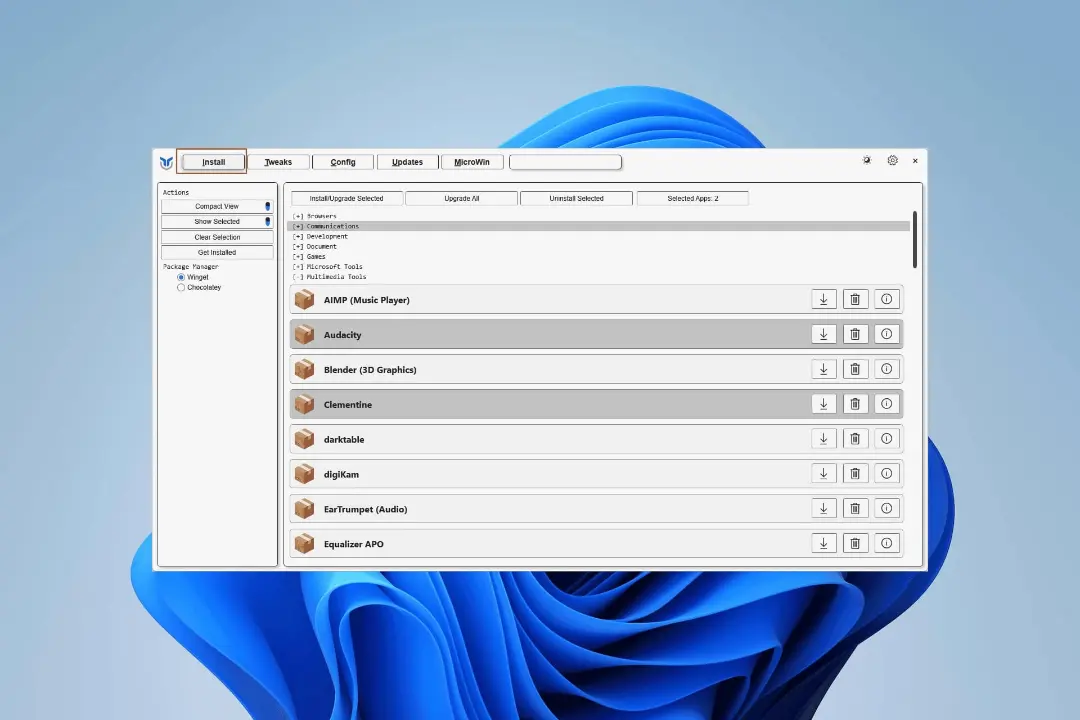The width and height of the screenshot is (1080, 720).
Task: Select the Chocolatey package manager
Action: pos(181,287)
